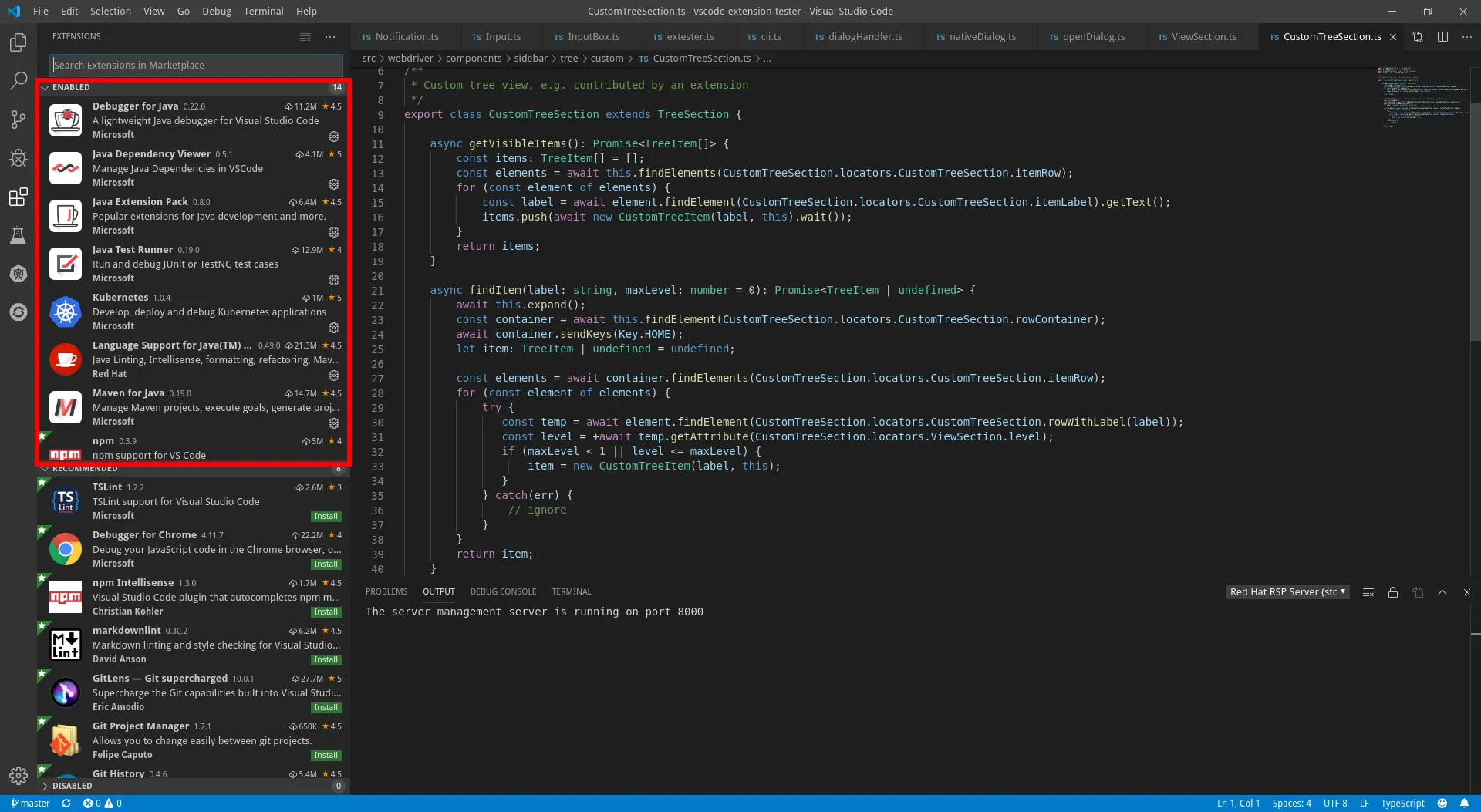
Task: Open the output log file
Action: tap(1418, 592)
